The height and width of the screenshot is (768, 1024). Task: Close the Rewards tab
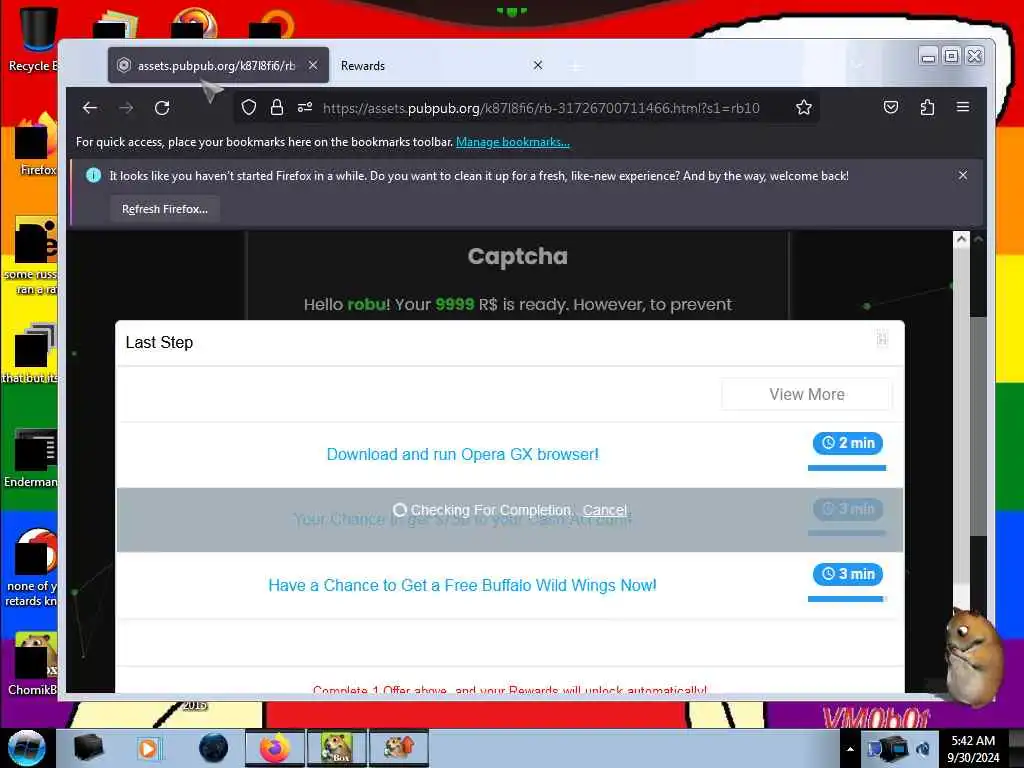(537, 65)
